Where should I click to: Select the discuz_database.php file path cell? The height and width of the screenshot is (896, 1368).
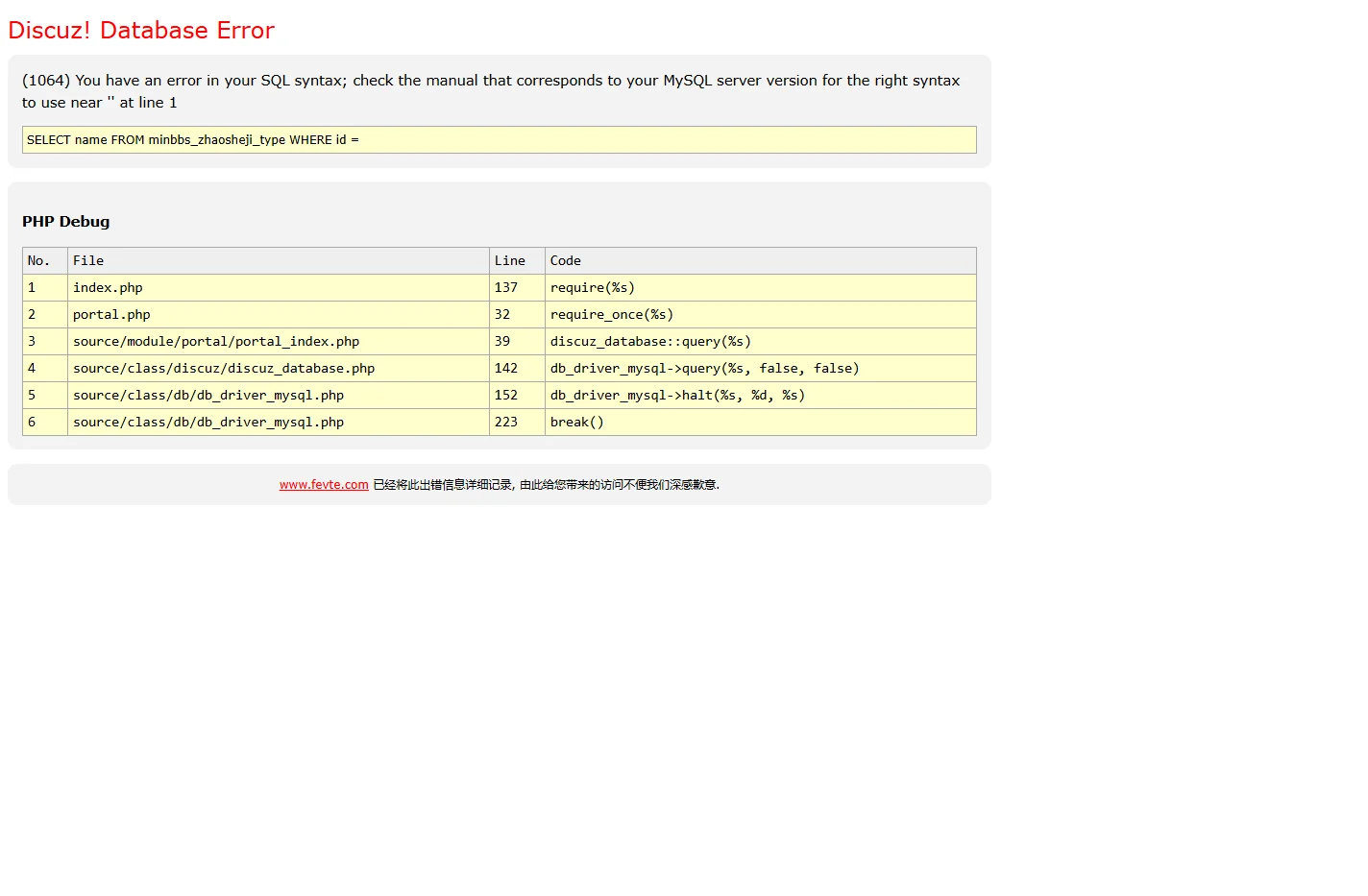coord(279,369)
